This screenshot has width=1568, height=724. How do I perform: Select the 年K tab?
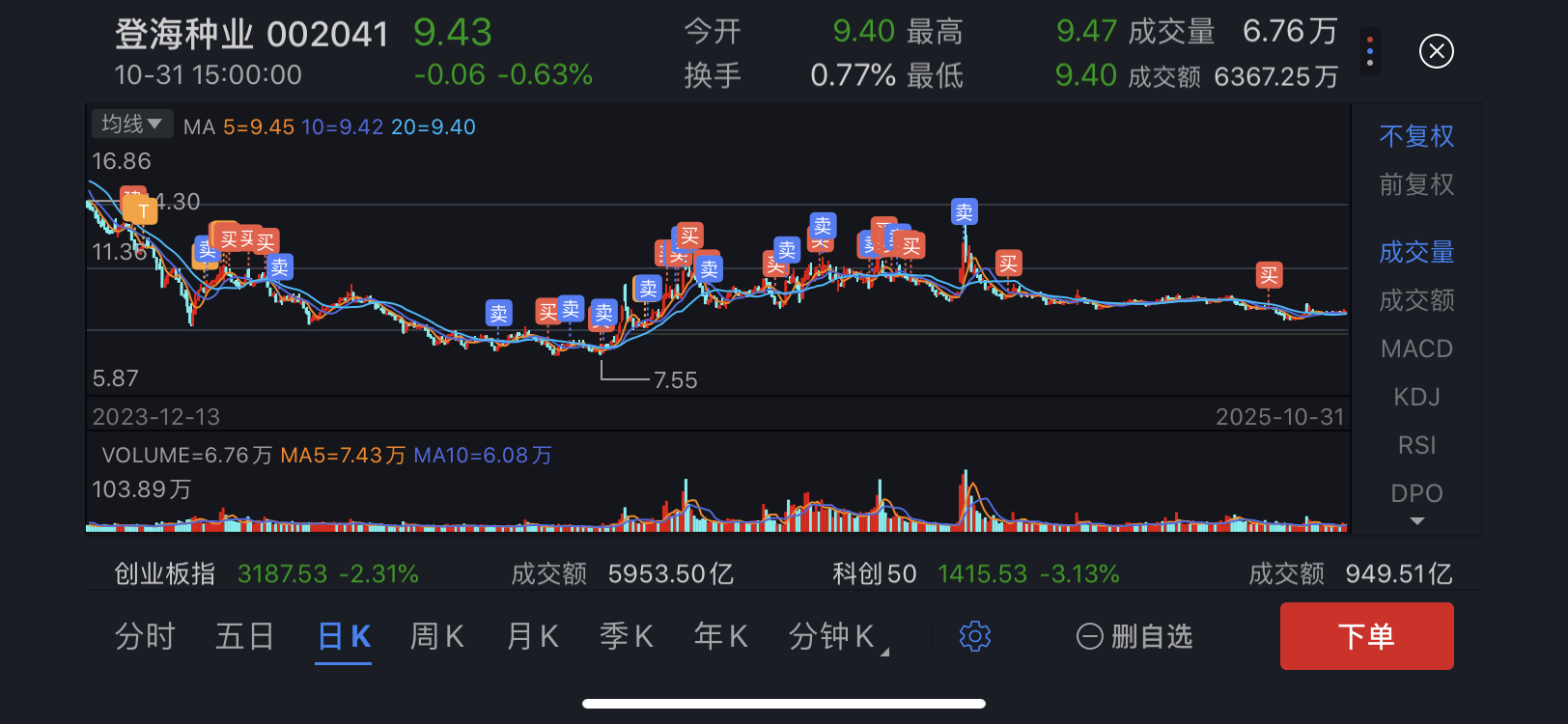(x=721, y=636)
